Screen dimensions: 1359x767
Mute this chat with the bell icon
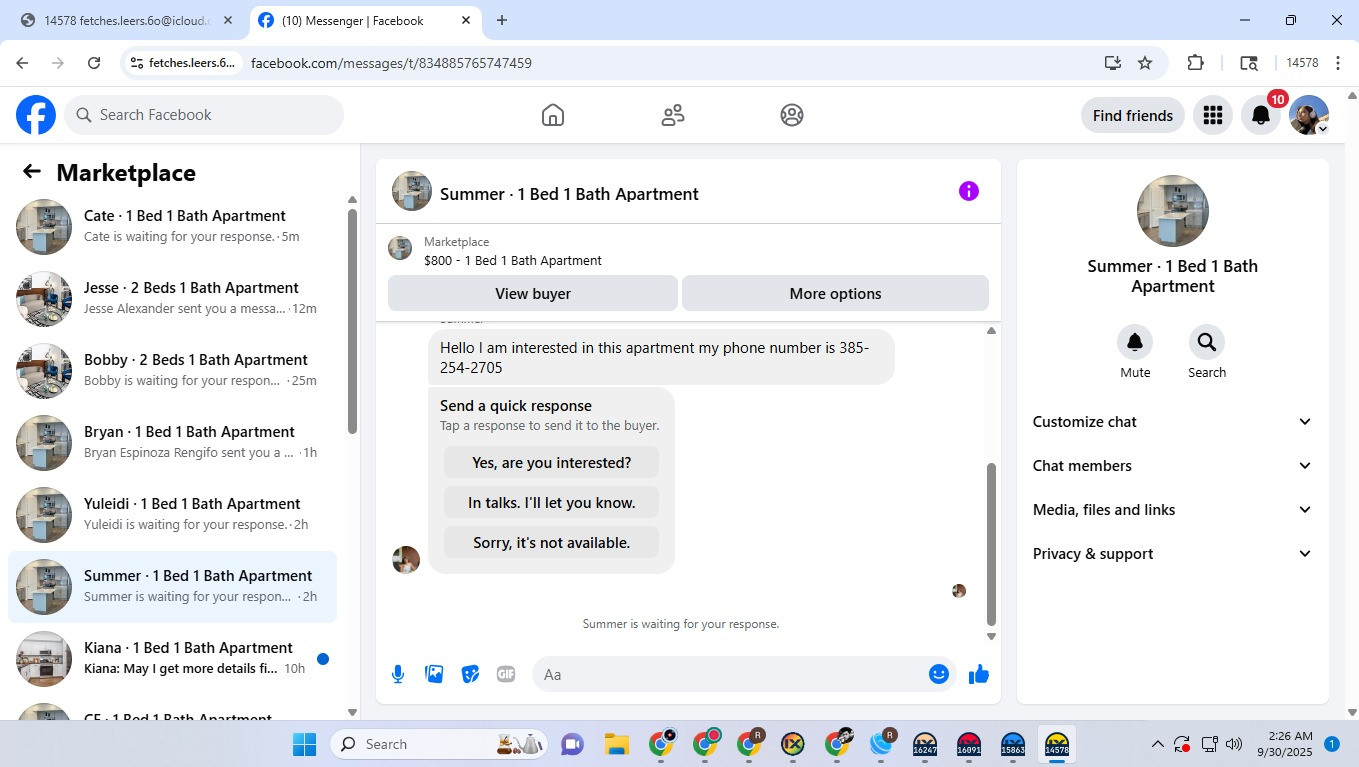(x=1135, y=342)
